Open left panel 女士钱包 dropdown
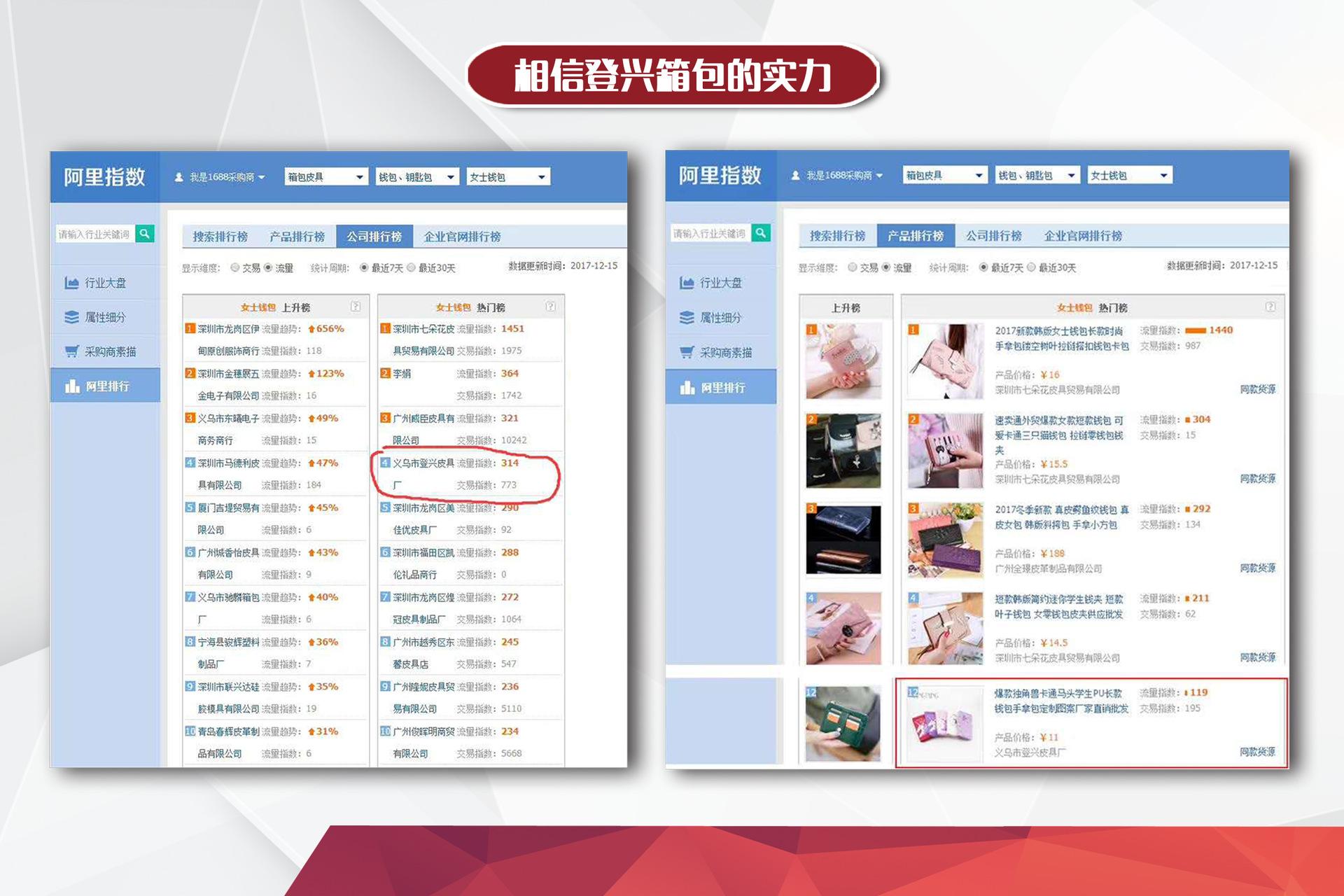 [x=508, y=177]
